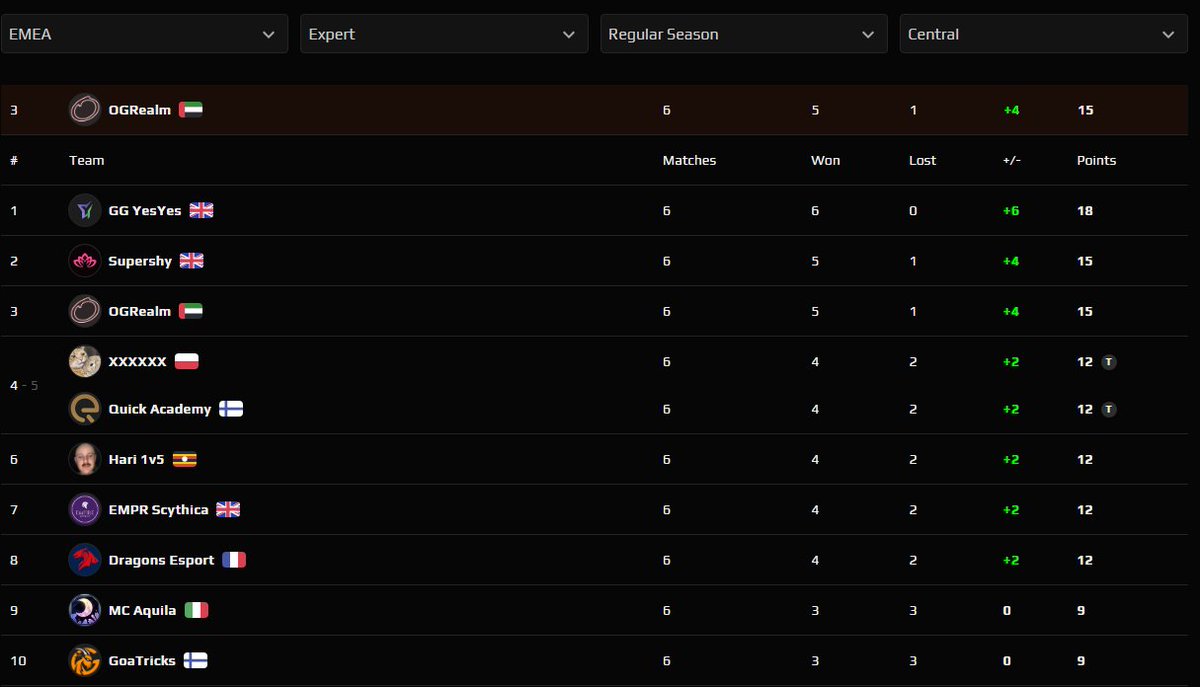Click the +/- column header

(1011, 160)
